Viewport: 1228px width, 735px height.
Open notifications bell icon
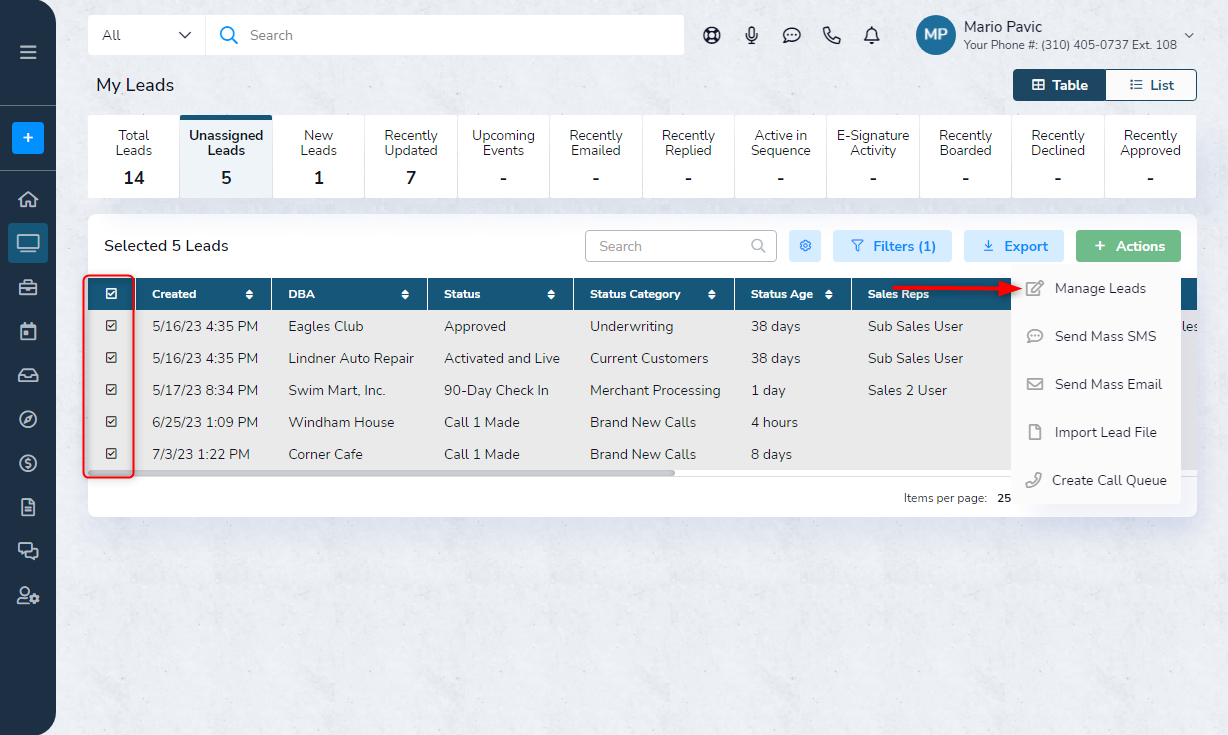[872, 35]
